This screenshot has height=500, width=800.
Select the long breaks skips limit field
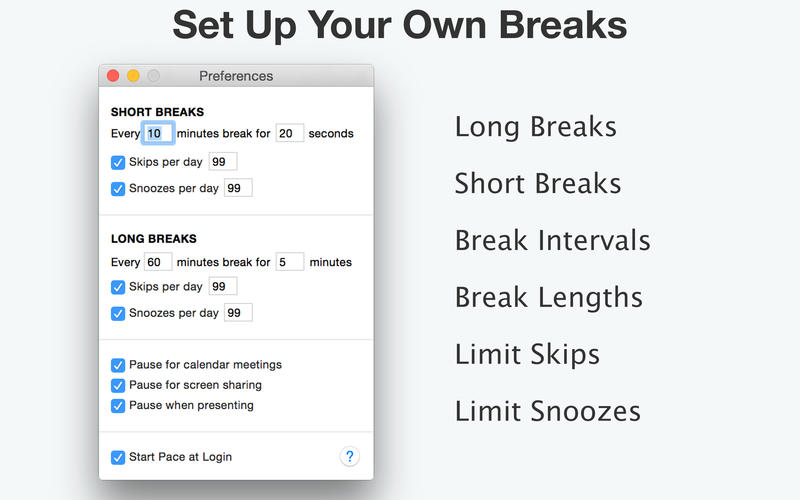click(x=223, y=287)
